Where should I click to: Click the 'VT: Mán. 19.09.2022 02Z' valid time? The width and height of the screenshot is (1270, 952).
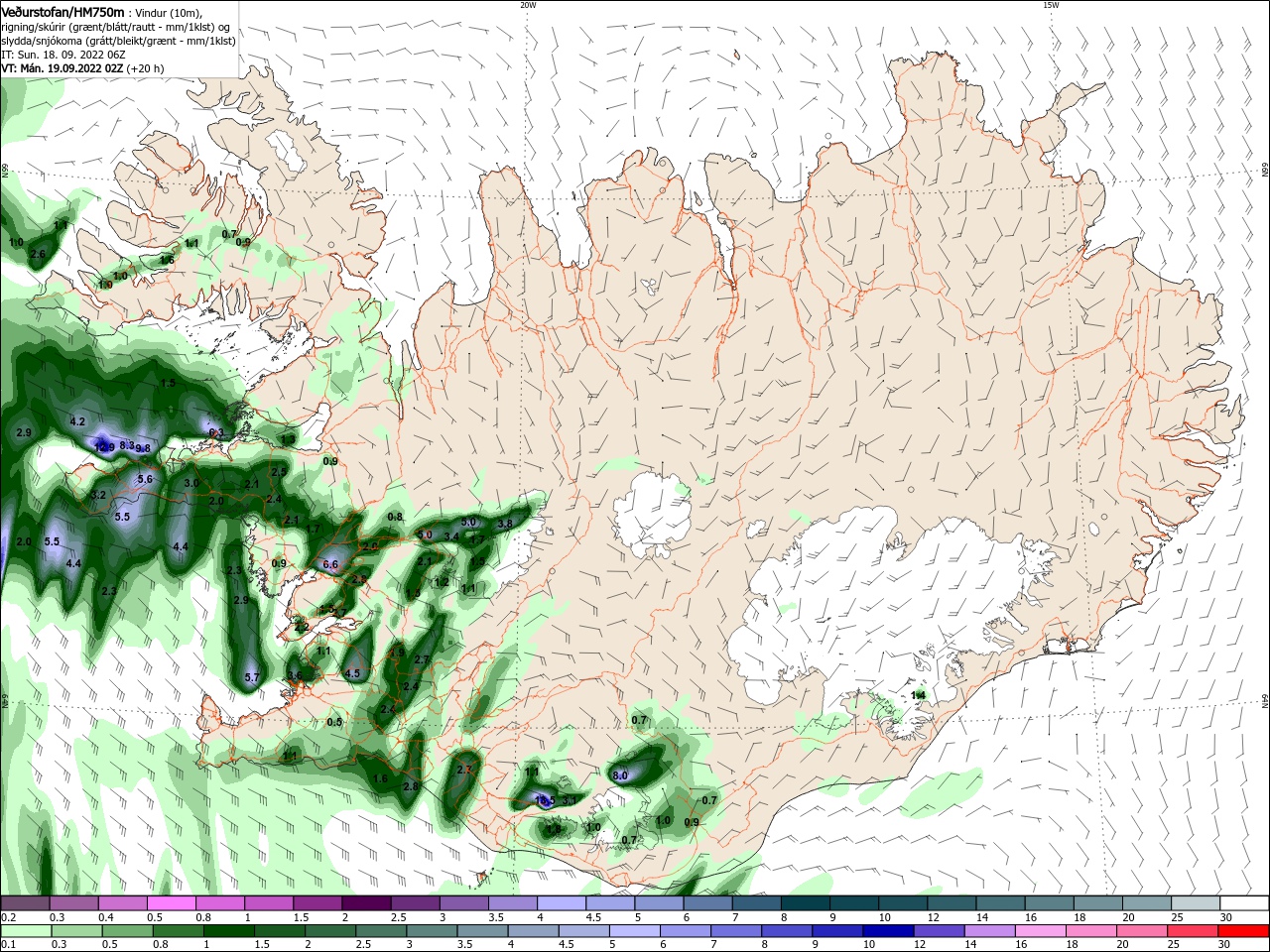(62, 68)
